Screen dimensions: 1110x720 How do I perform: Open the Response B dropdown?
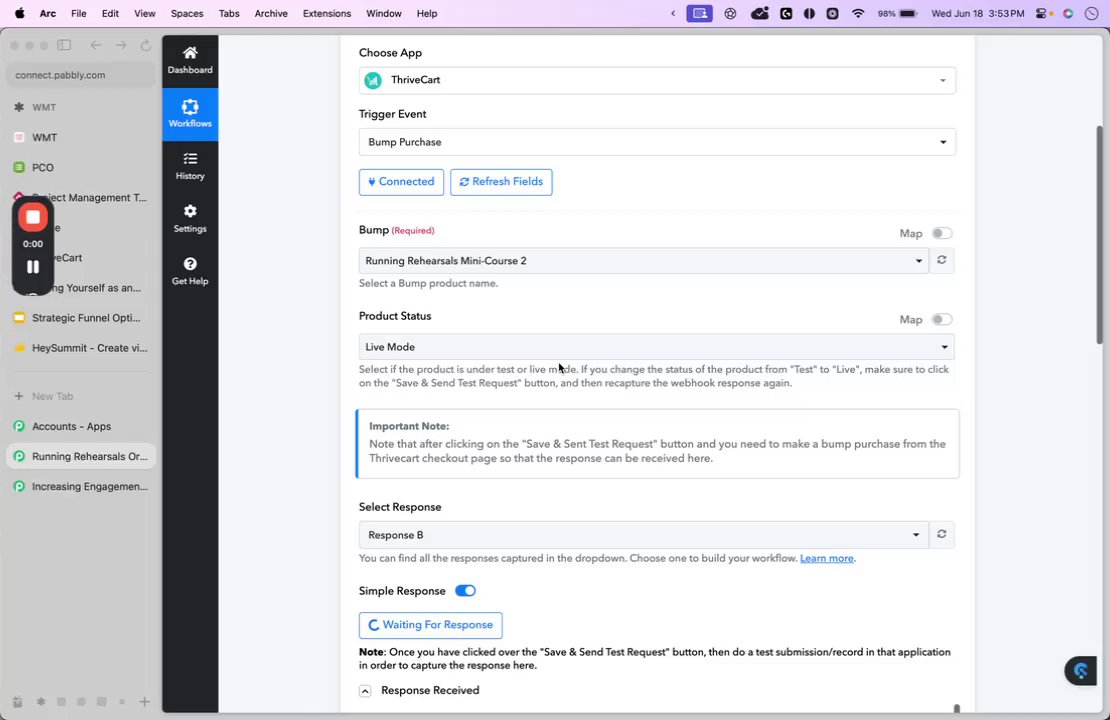click(x=643, y=535)
